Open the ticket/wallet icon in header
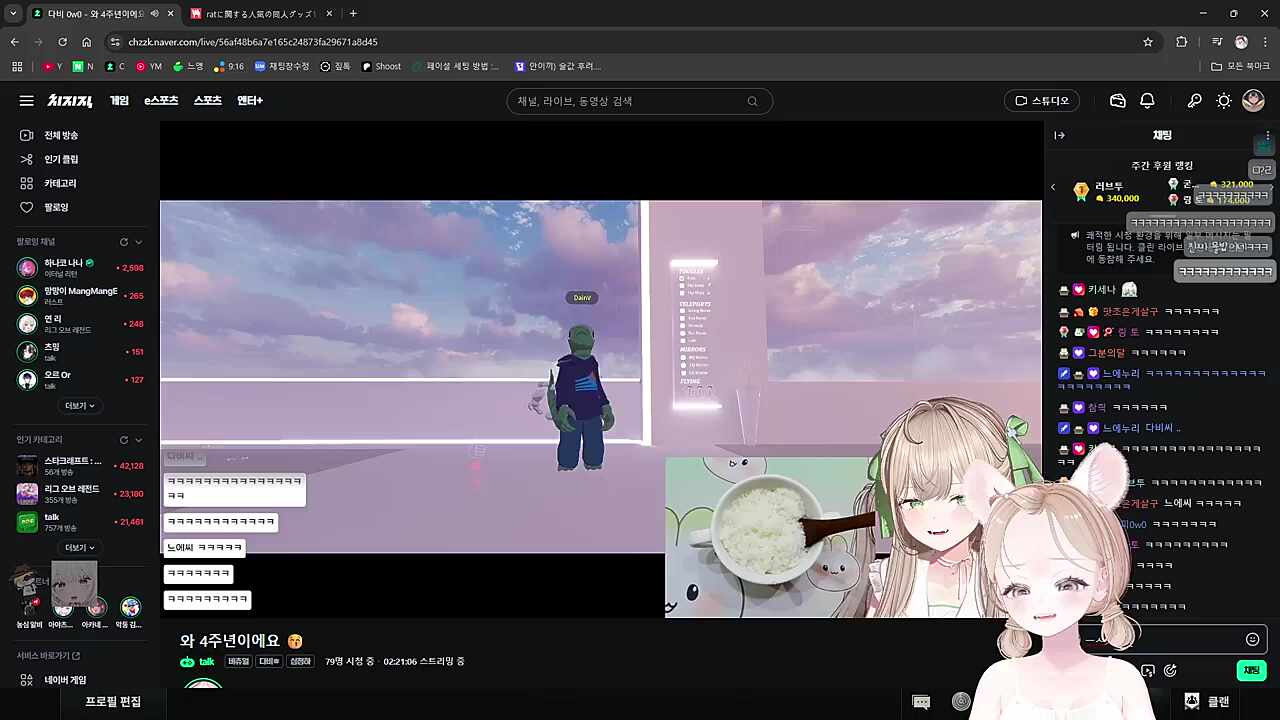 (1118, 101)
